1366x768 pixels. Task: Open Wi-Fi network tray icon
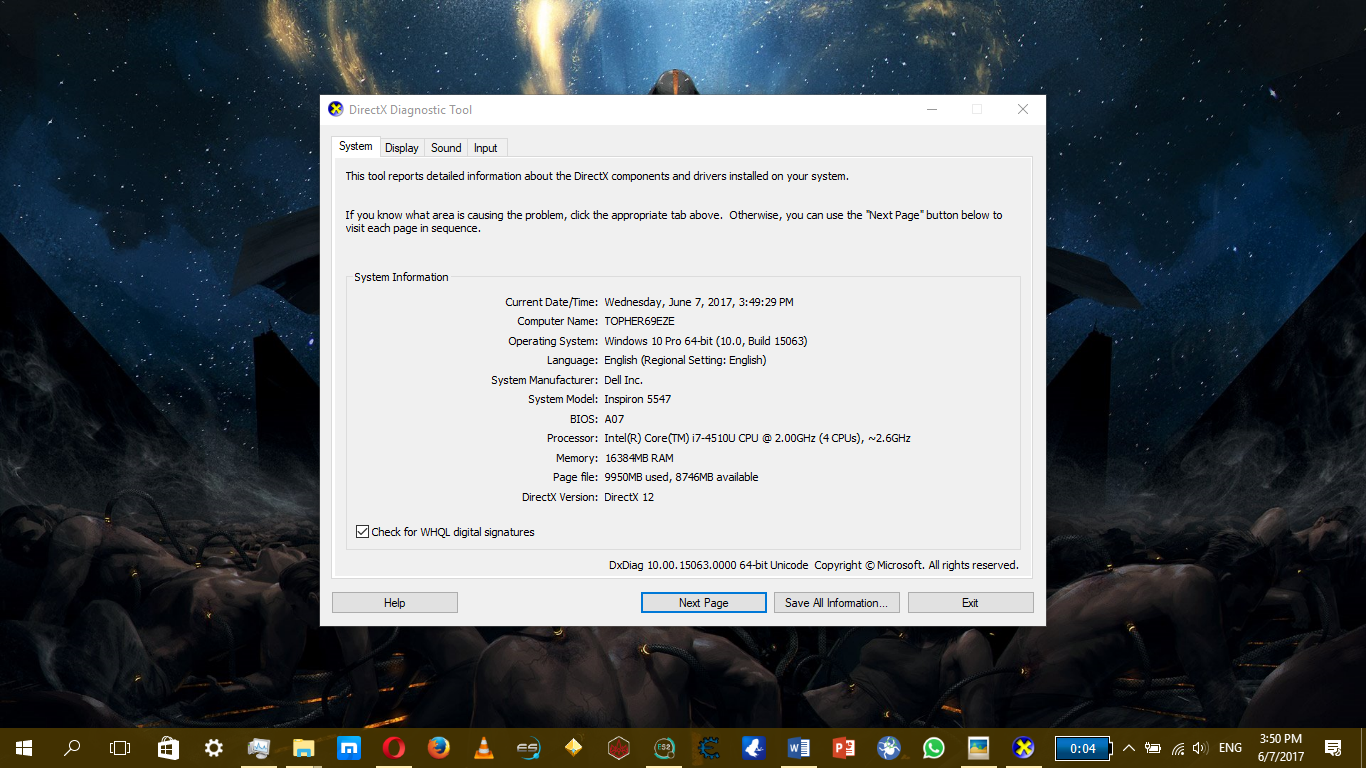click(1177, 748)
